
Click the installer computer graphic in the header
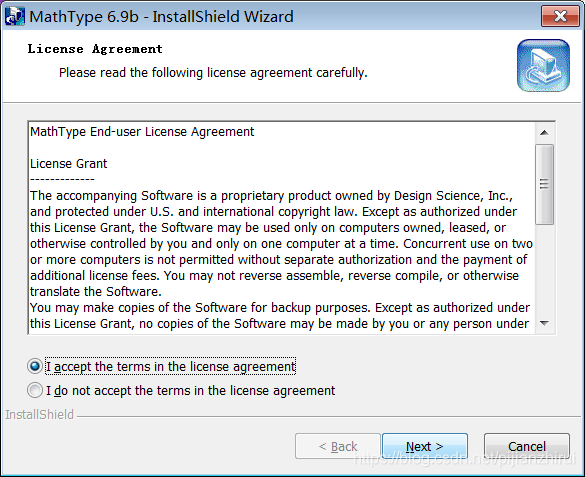[543, 65]
